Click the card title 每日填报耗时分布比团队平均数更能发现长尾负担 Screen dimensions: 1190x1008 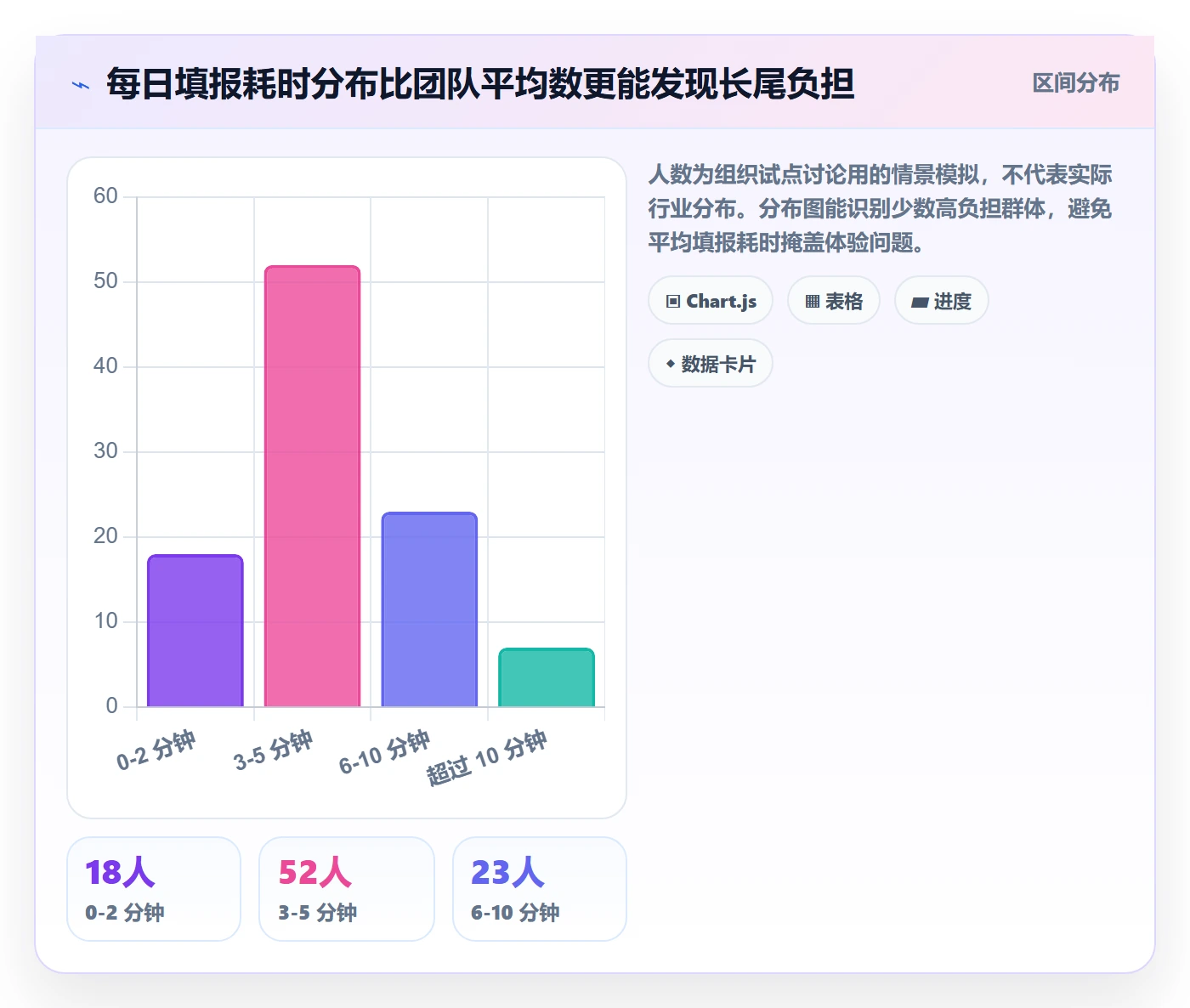tap(480, 84)
